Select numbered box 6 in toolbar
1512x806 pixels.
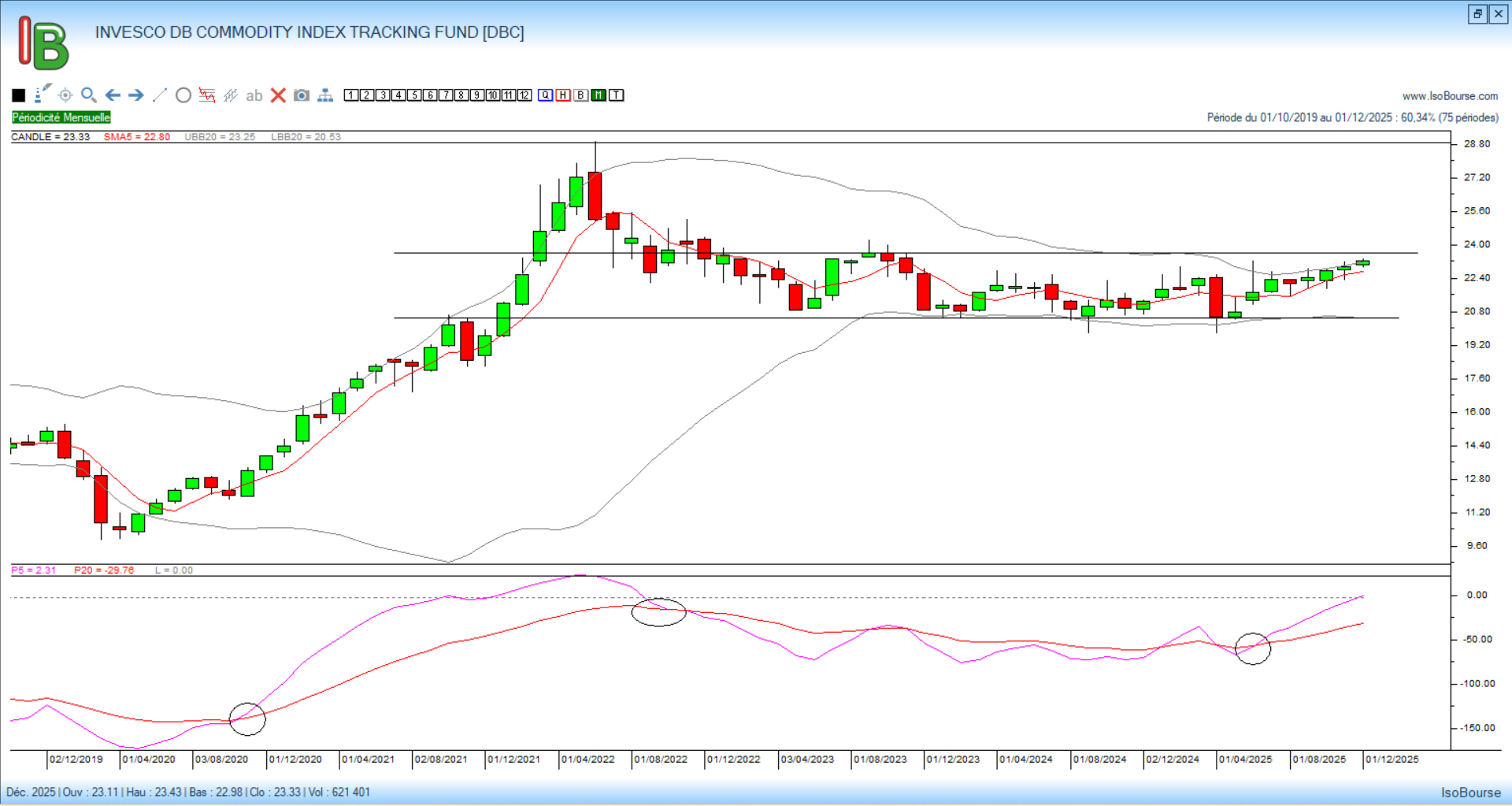pyautogui.click(x=430, y=95)
